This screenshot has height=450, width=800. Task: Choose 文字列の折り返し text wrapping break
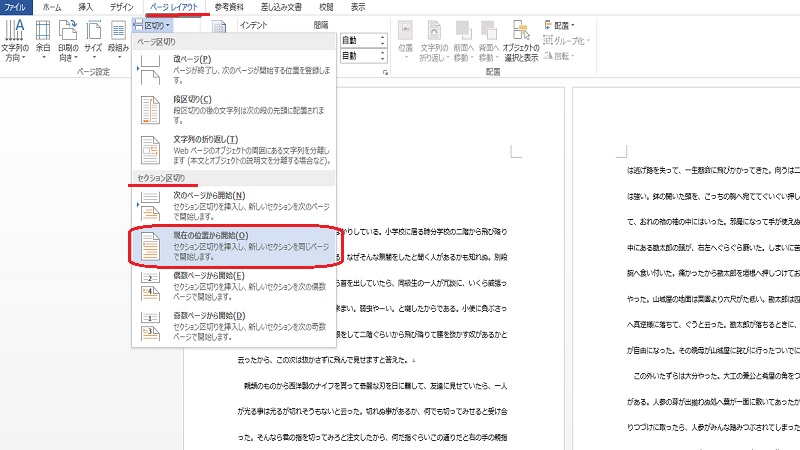[234, 149]
